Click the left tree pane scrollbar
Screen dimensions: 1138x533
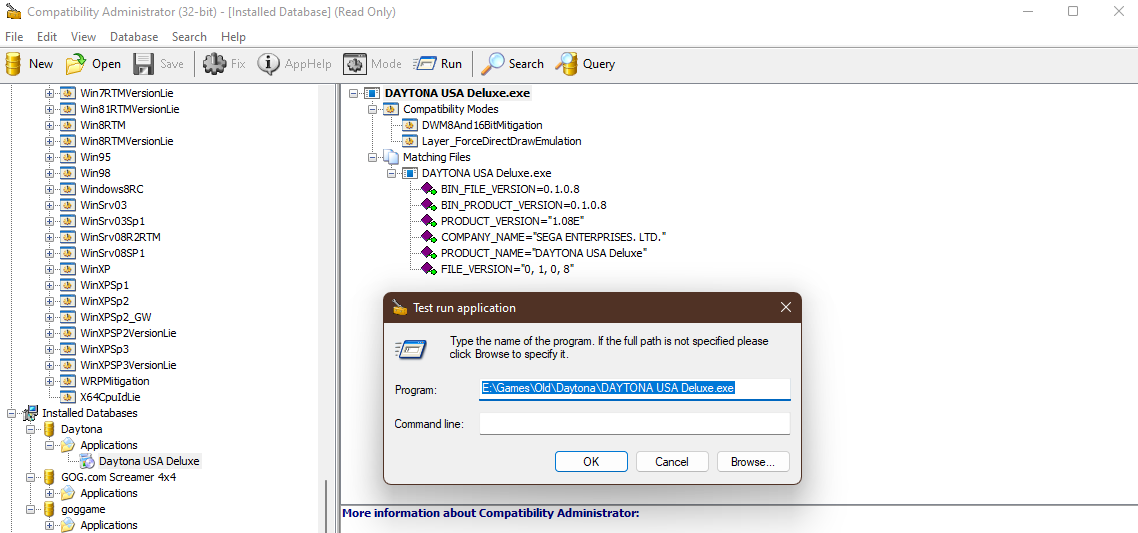point(325,505)
